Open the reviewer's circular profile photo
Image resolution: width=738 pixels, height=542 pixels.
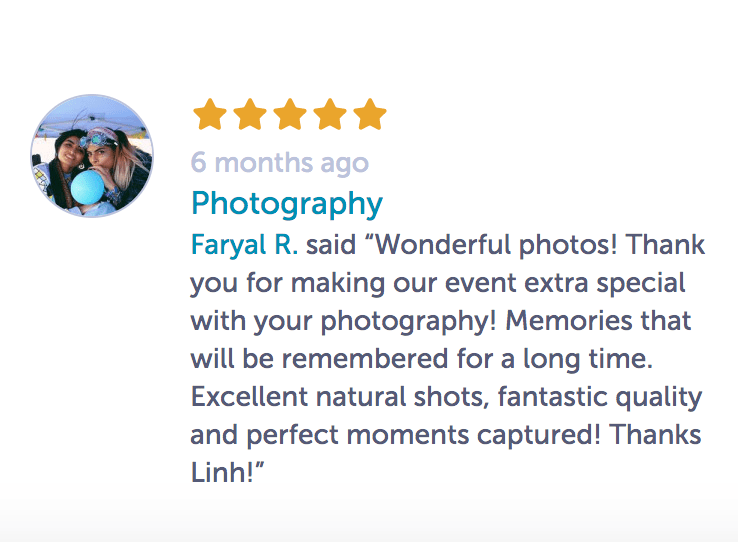point(92,156)
